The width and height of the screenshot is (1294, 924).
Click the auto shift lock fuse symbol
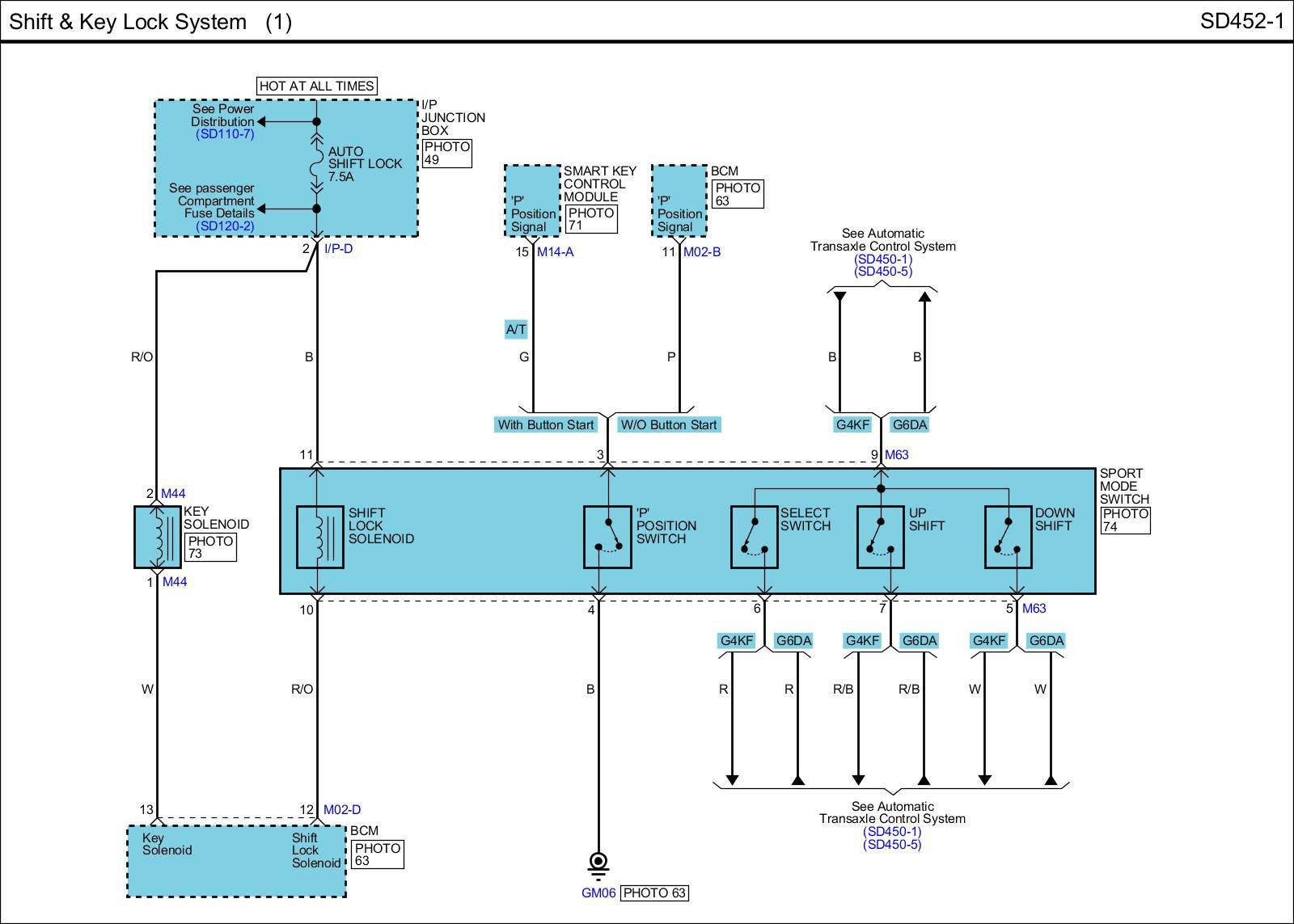click(x=317, y=165)
